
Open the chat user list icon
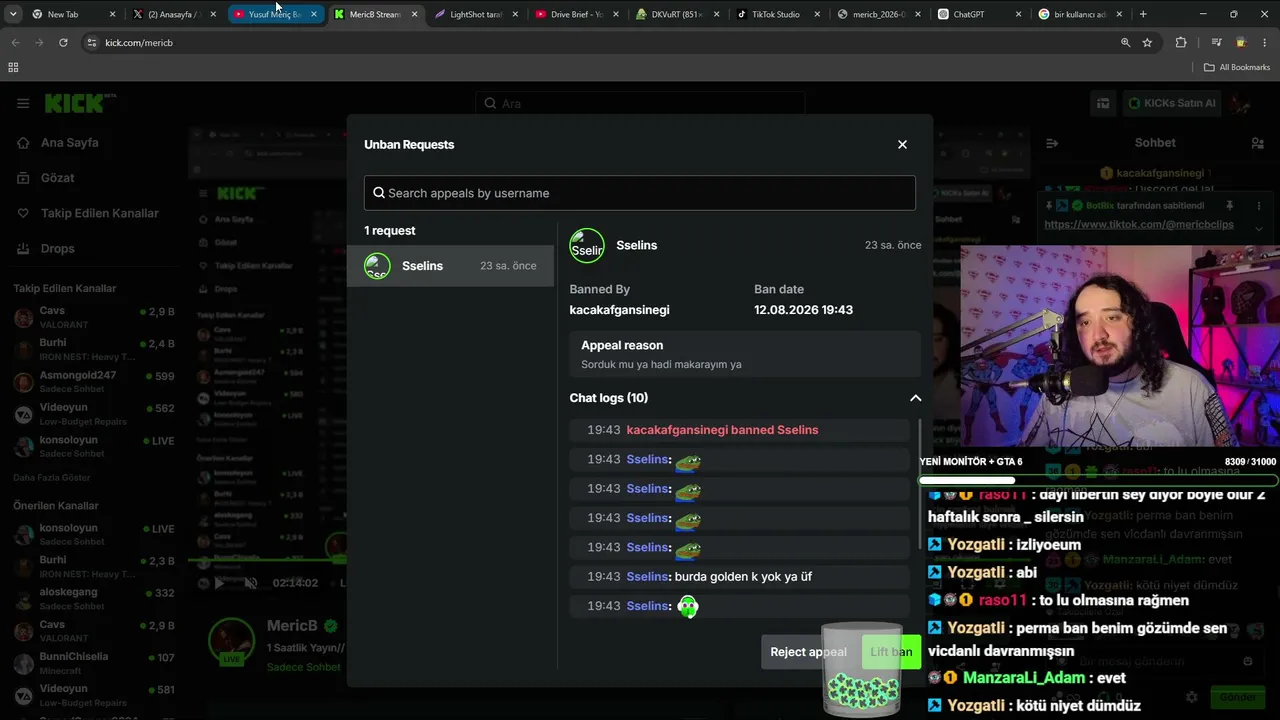click(1257, 143)
